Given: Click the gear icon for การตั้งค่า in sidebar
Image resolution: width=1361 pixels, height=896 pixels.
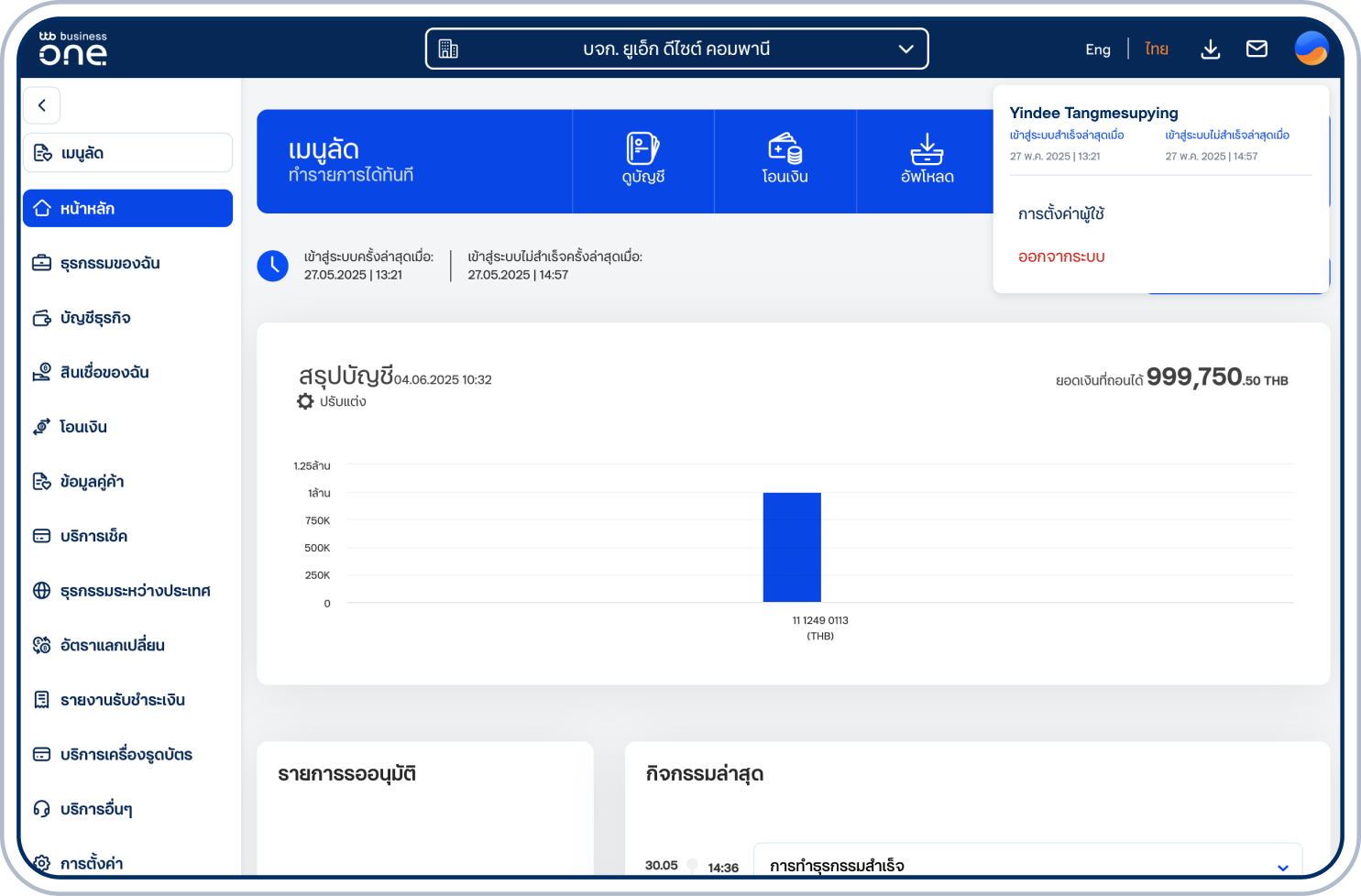Looking at the screenshot, I should [x=42, y=863].
